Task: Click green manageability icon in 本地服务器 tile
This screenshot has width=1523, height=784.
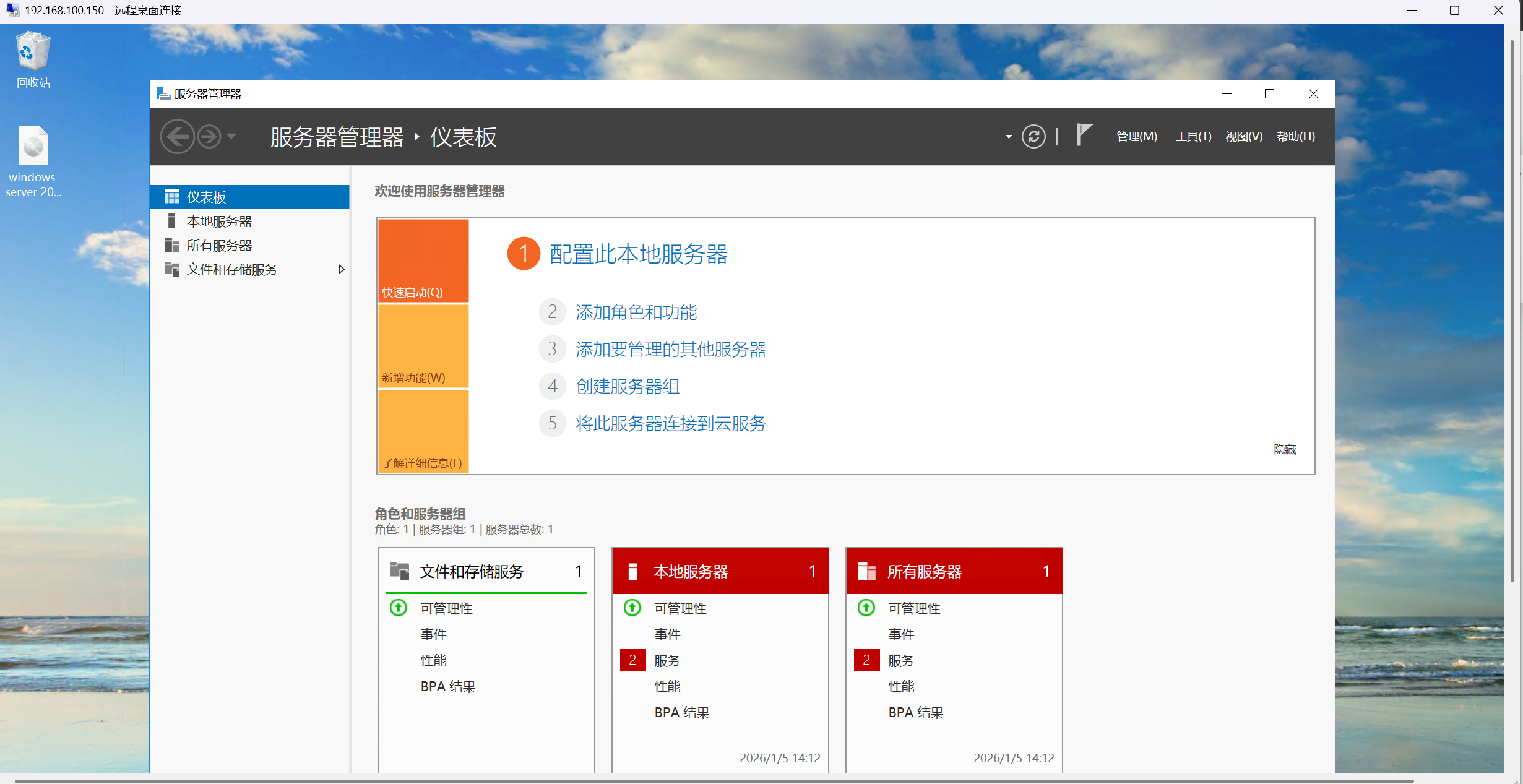Action: pos(632,608)
